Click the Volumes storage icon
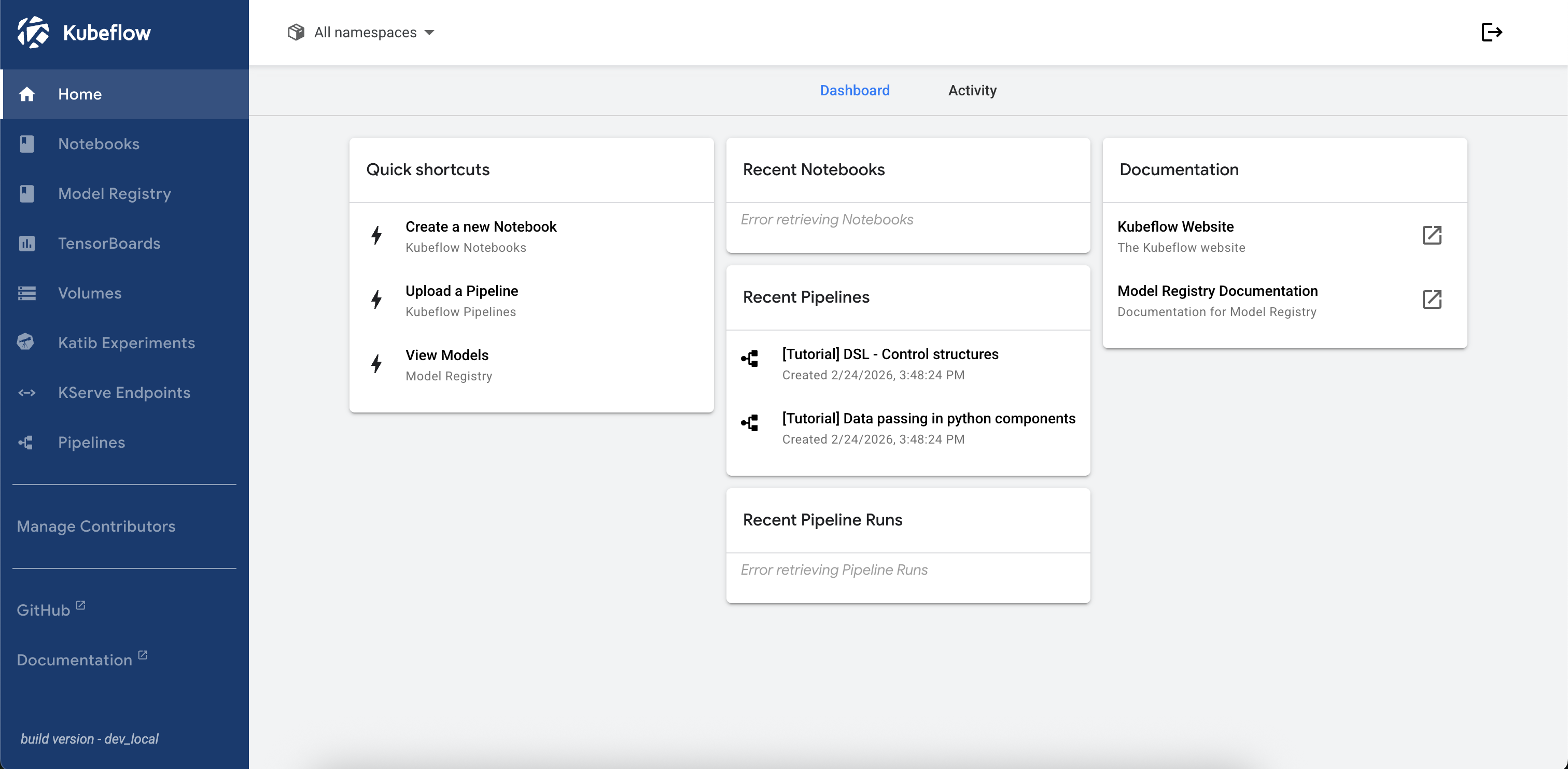 [27, 293]
